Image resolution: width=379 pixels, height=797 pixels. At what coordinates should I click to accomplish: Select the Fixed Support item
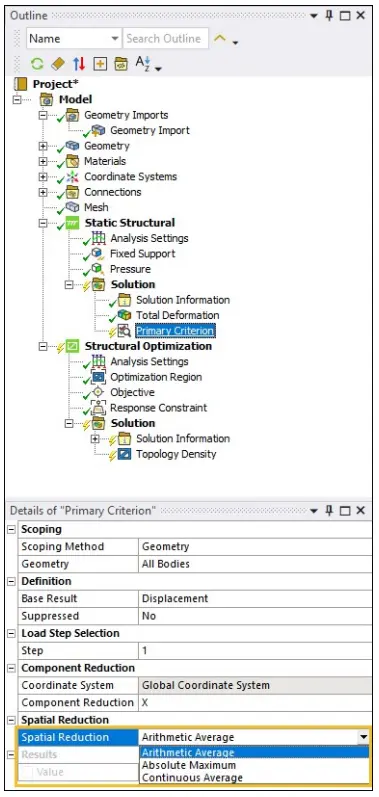point(142,254)
